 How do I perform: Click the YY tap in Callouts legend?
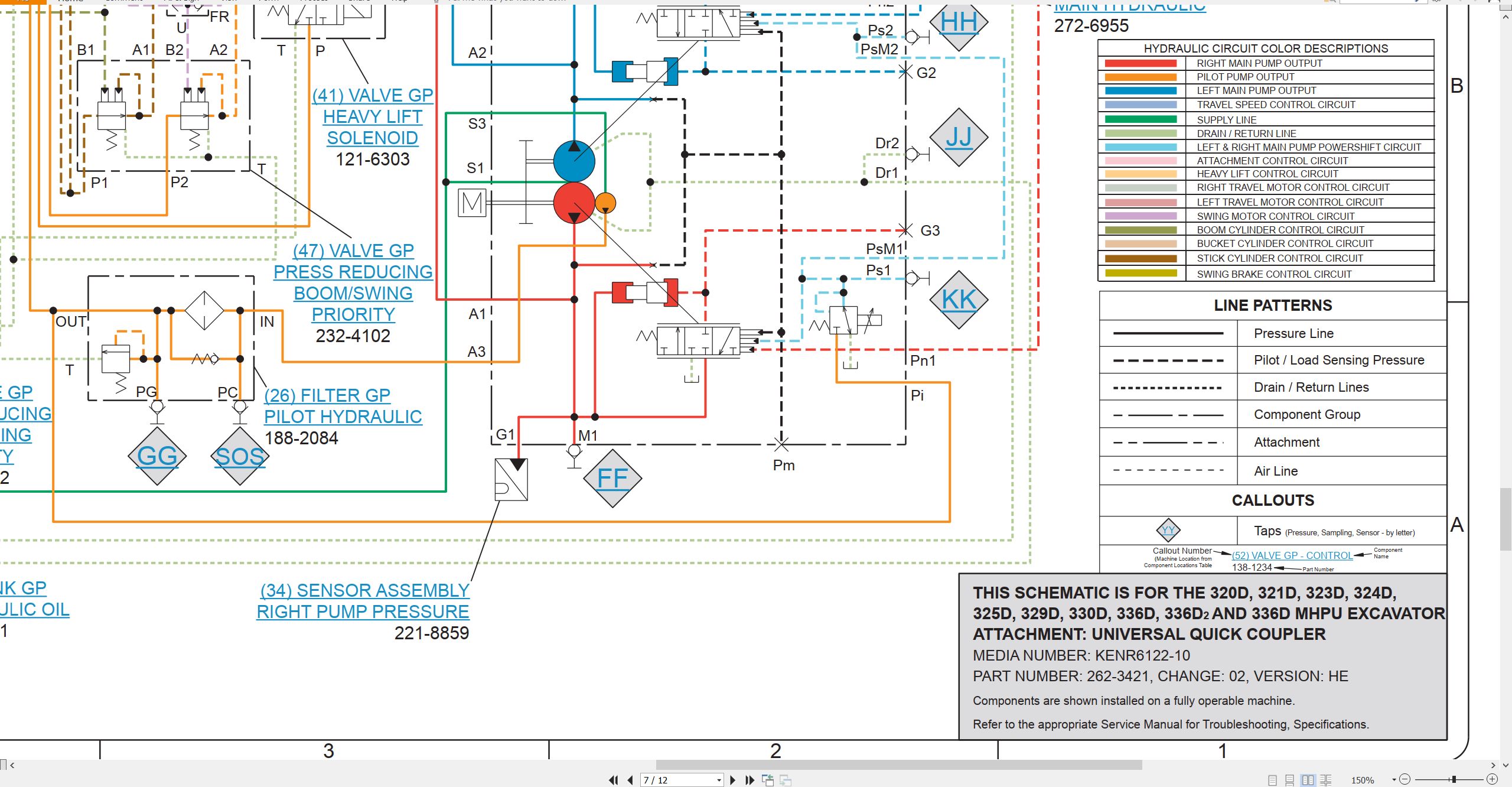pyautogui.click(x=1168, y=530)
